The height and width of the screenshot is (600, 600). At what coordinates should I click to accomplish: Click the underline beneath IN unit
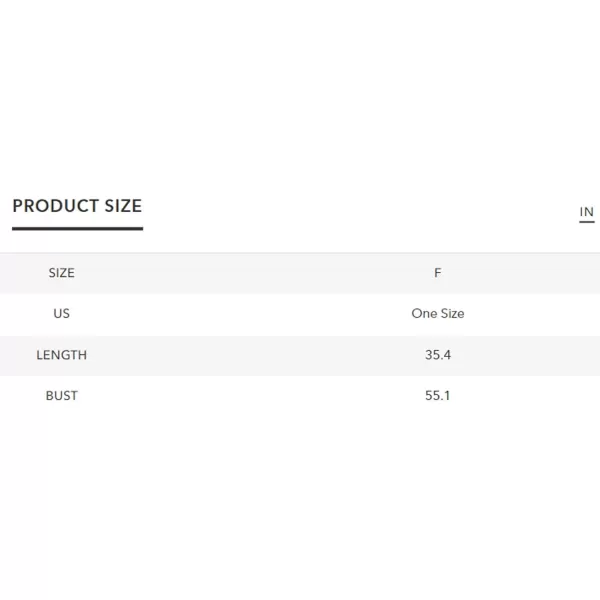[x=587, y=222]
